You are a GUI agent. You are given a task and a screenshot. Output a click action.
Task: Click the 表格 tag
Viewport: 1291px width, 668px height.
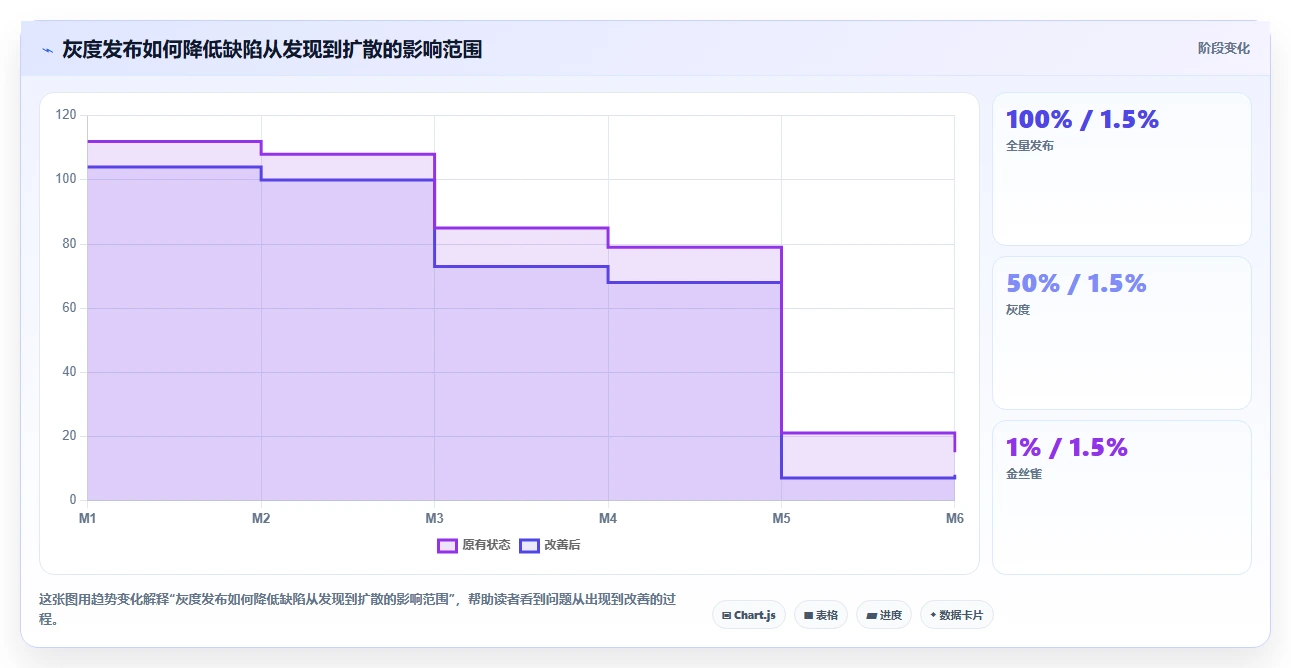(821, 615)
